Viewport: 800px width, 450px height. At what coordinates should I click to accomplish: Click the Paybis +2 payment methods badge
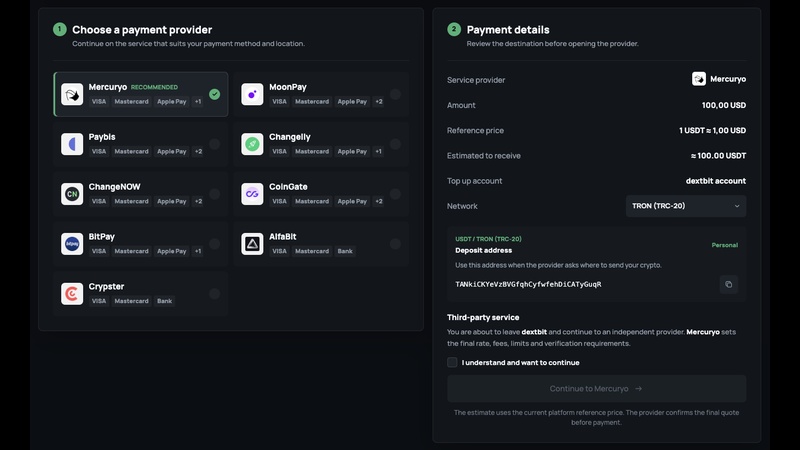(x=198, y=152)
